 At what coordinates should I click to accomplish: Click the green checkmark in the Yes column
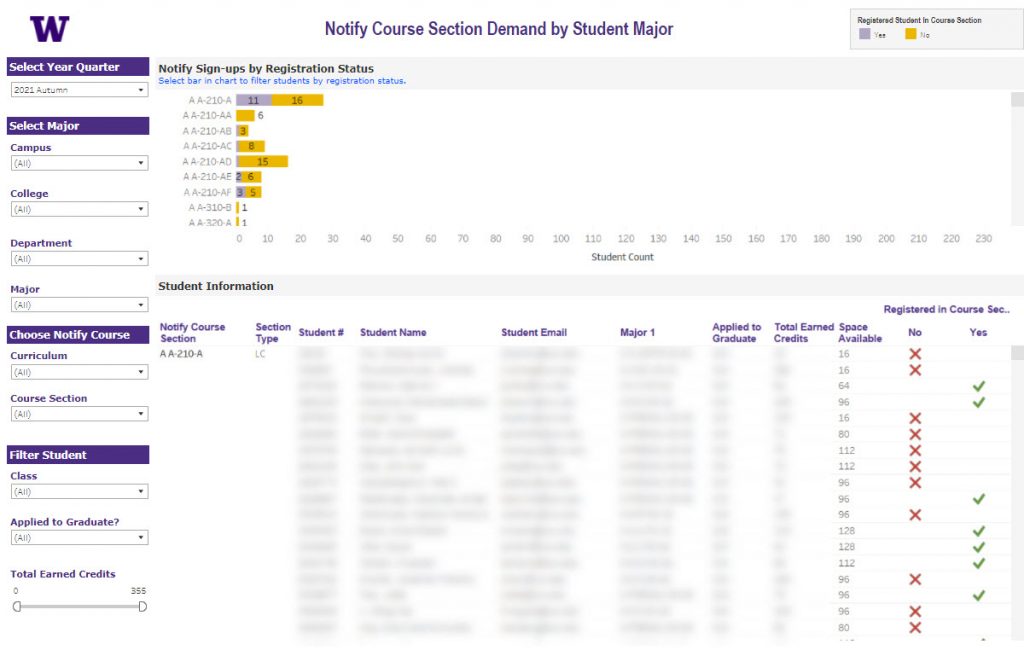point(979,387)
